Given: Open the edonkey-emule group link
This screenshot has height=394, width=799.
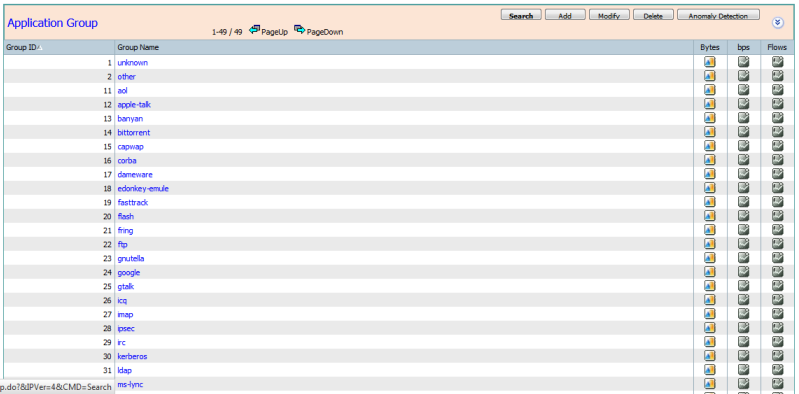Looking at the screenshot, I should click(143, 189).
